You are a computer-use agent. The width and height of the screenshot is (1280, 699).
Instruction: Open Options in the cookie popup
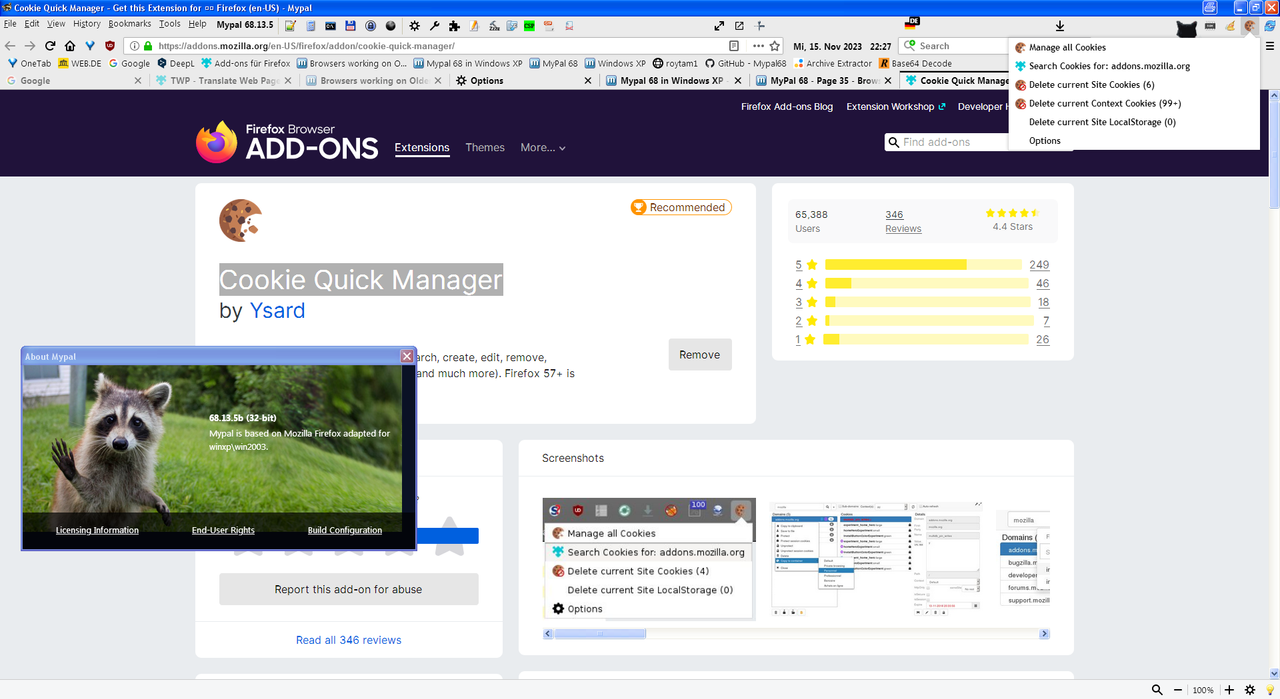pyautogui.click(x=1045, y=141)
